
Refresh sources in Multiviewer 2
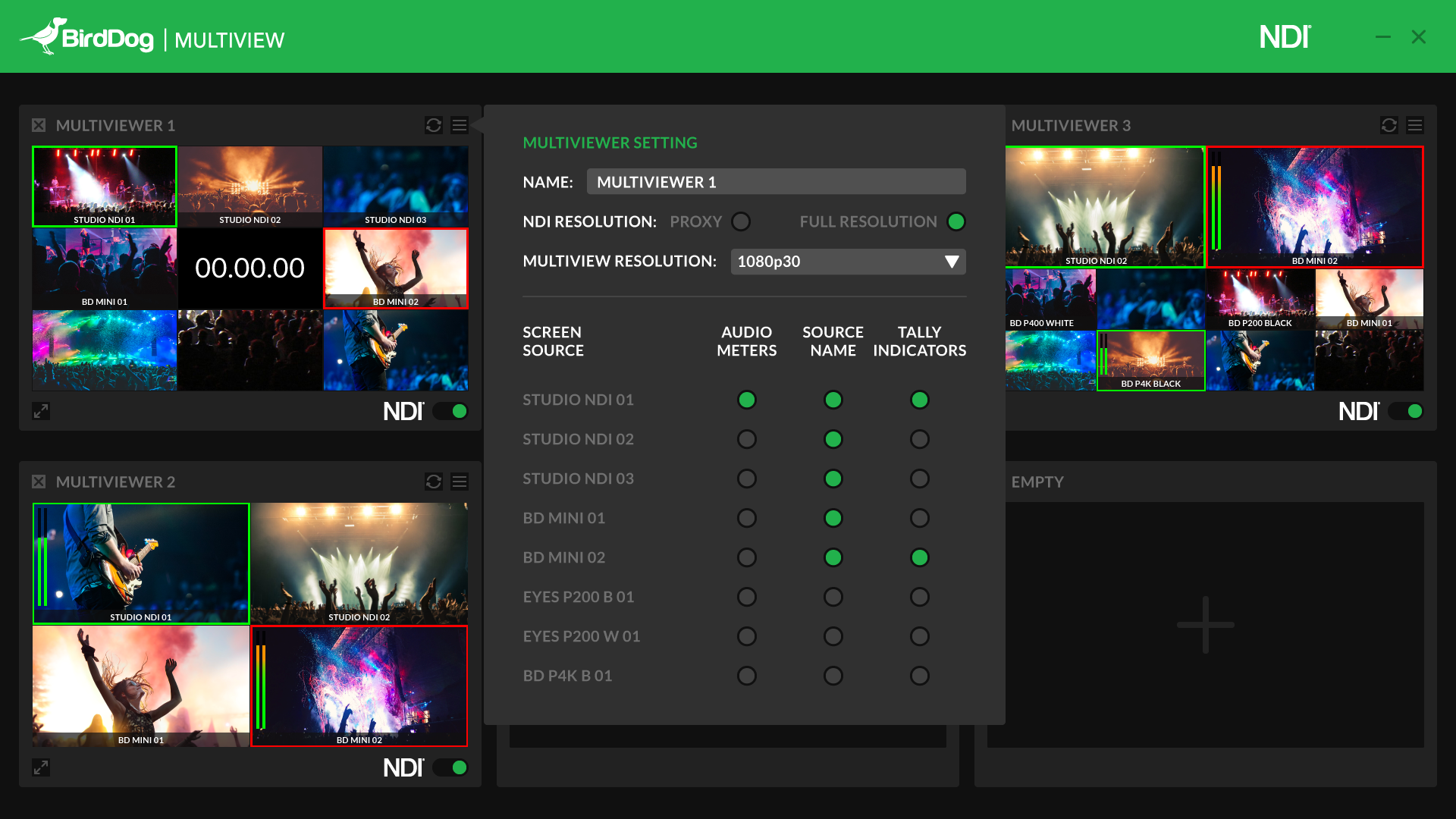pos(434,482)
